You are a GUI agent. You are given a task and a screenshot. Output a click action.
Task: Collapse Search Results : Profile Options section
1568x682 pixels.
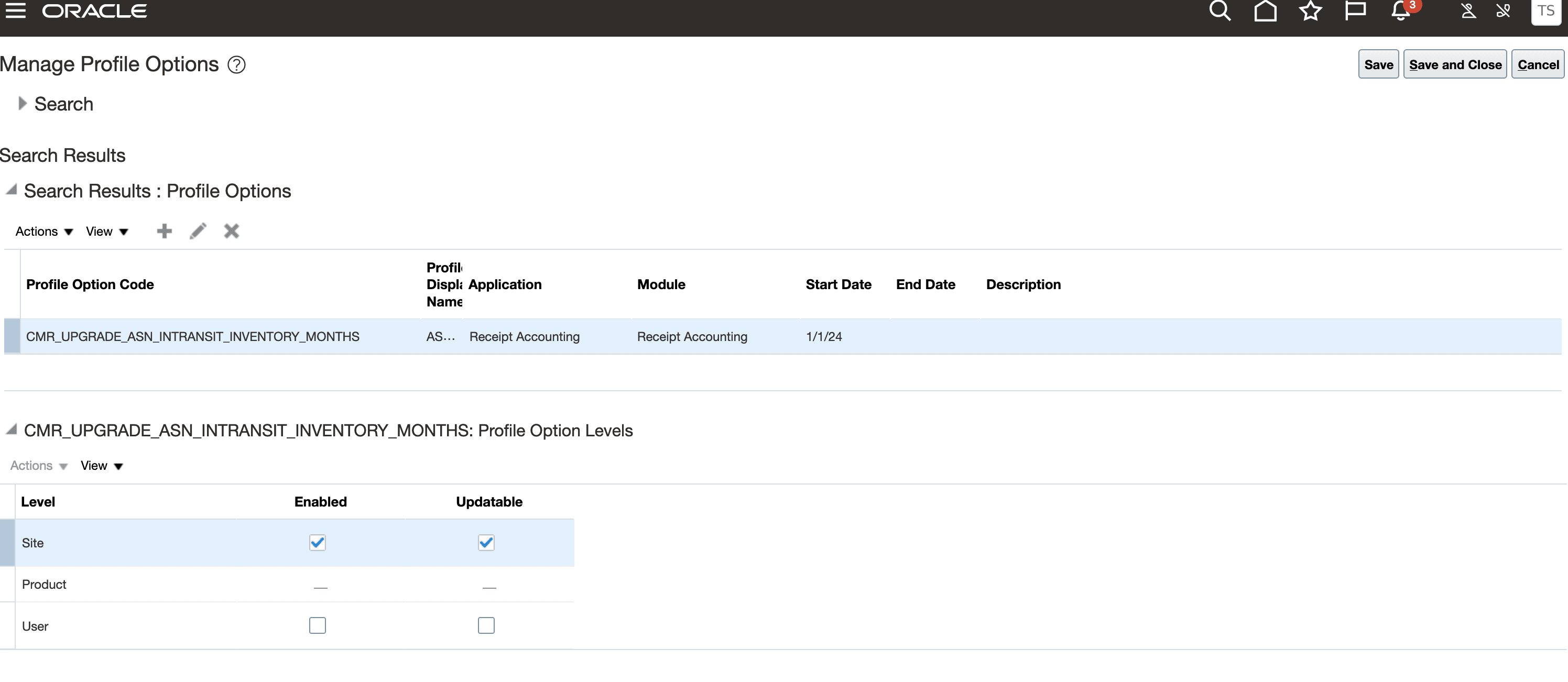click(11, 190)
